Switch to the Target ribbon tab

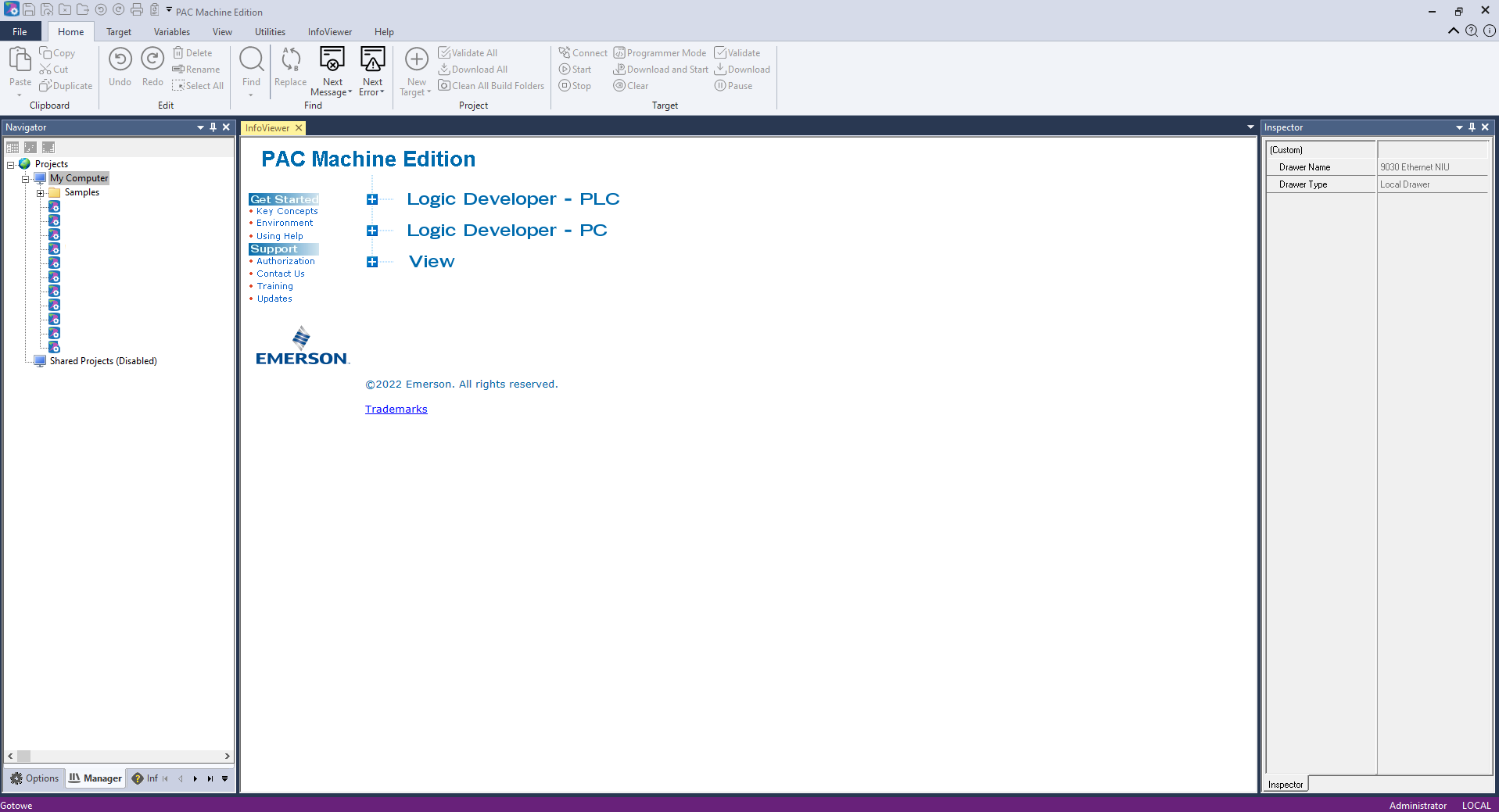click(x=119, y=32)
